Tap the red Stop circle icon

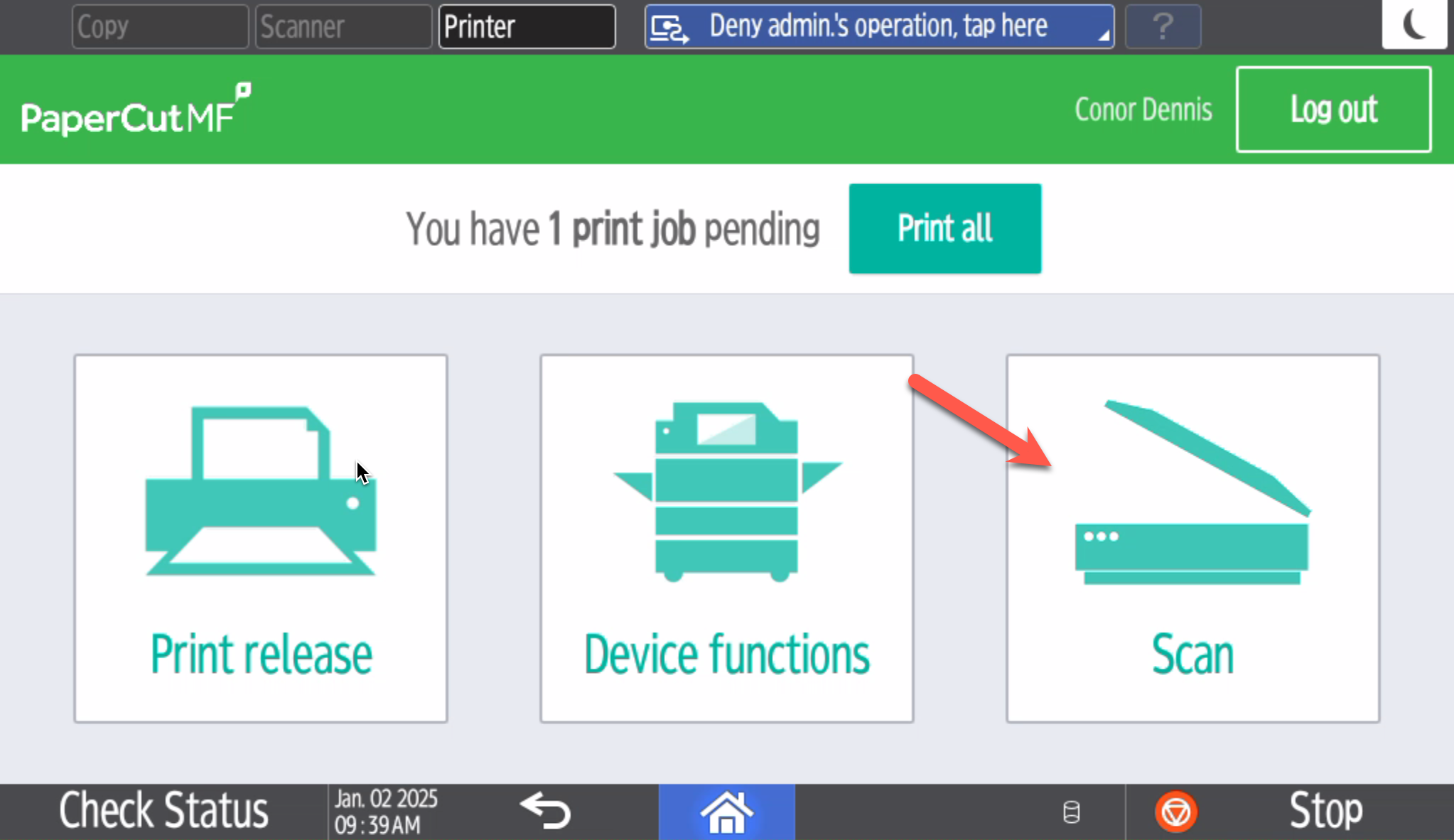[1176, 812]
